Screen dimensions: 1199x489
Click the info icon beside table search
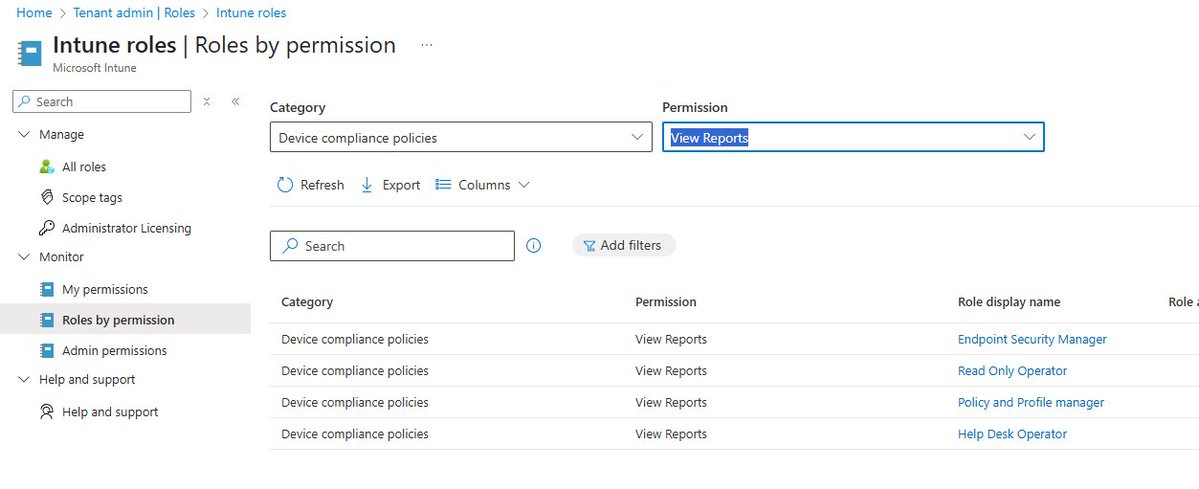[534, 246]
